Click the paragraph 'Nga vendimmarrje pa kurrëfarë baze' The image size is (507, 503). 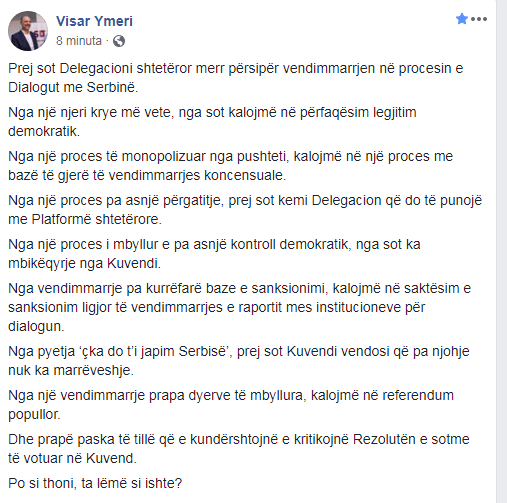coord(239,307)
